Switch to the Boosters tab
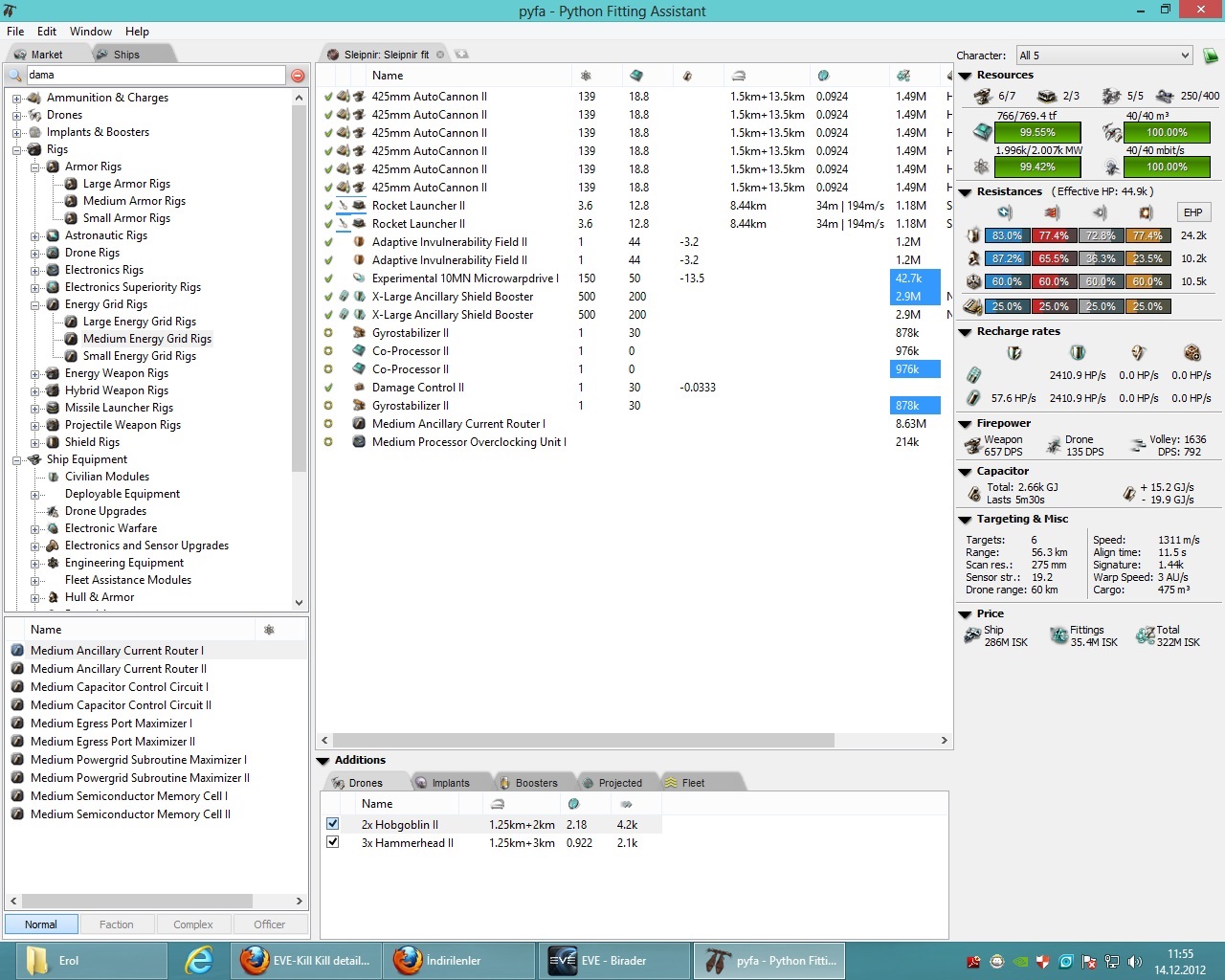 535,783
